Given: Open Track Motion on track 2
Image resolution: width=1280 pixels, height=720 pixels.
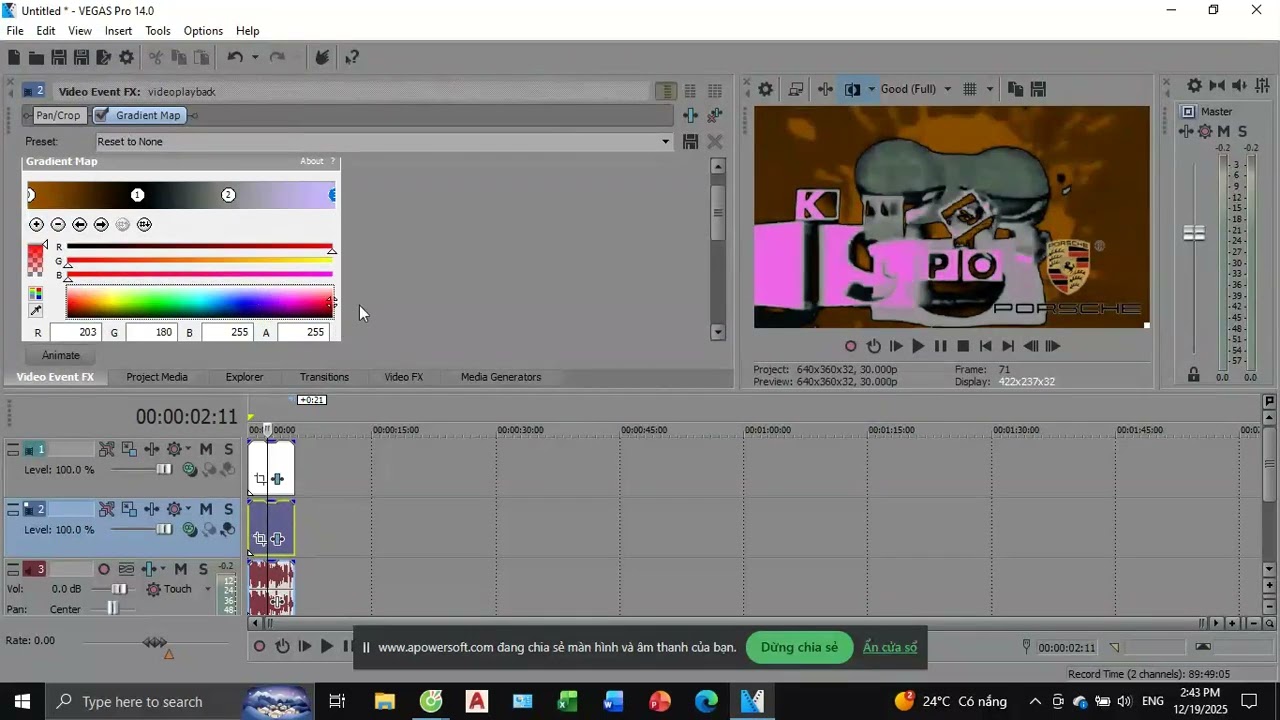Looking at the screenshot, I should pos(128,509).
